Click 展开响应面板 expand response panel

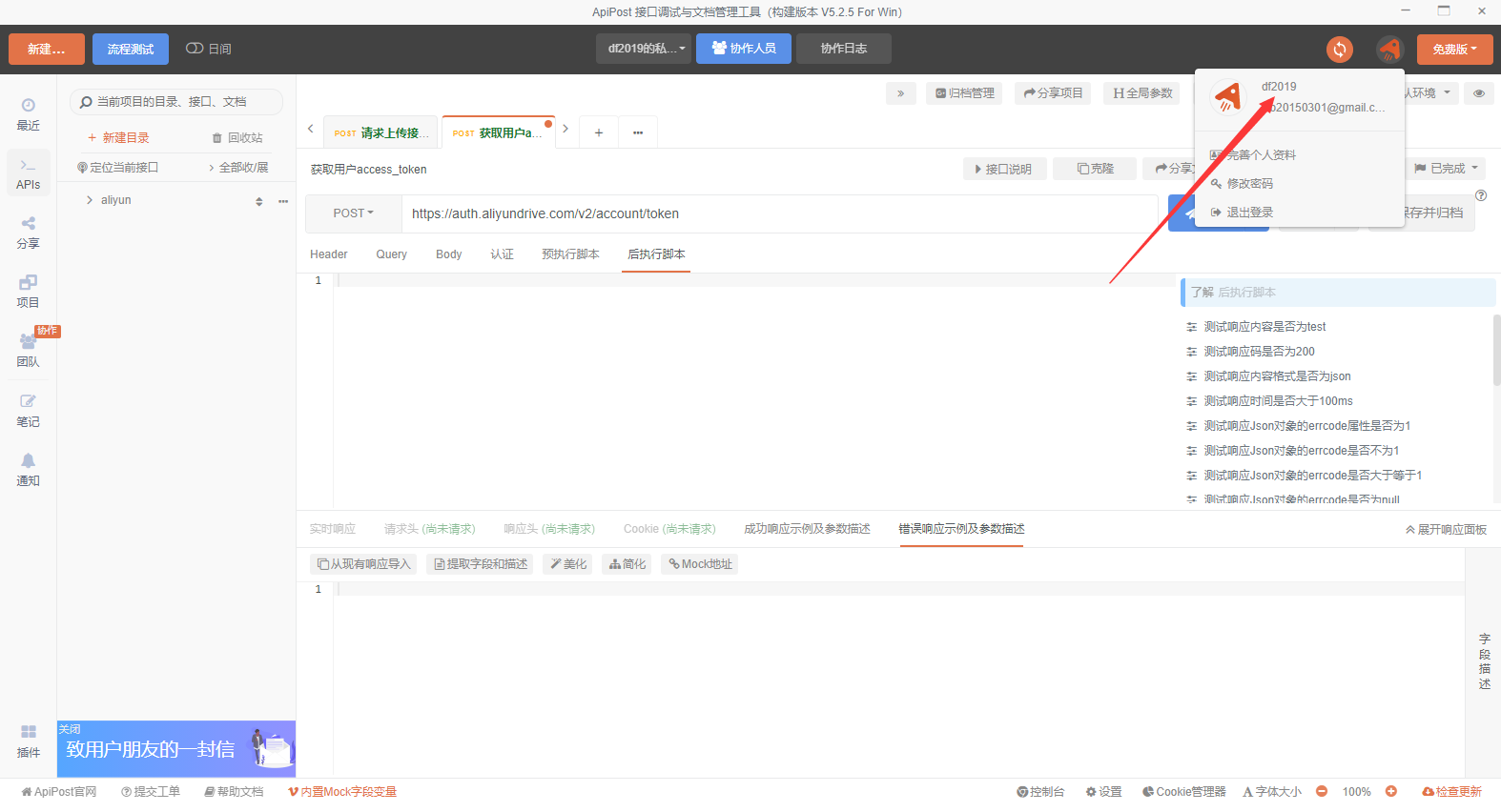click(1446, 530)
